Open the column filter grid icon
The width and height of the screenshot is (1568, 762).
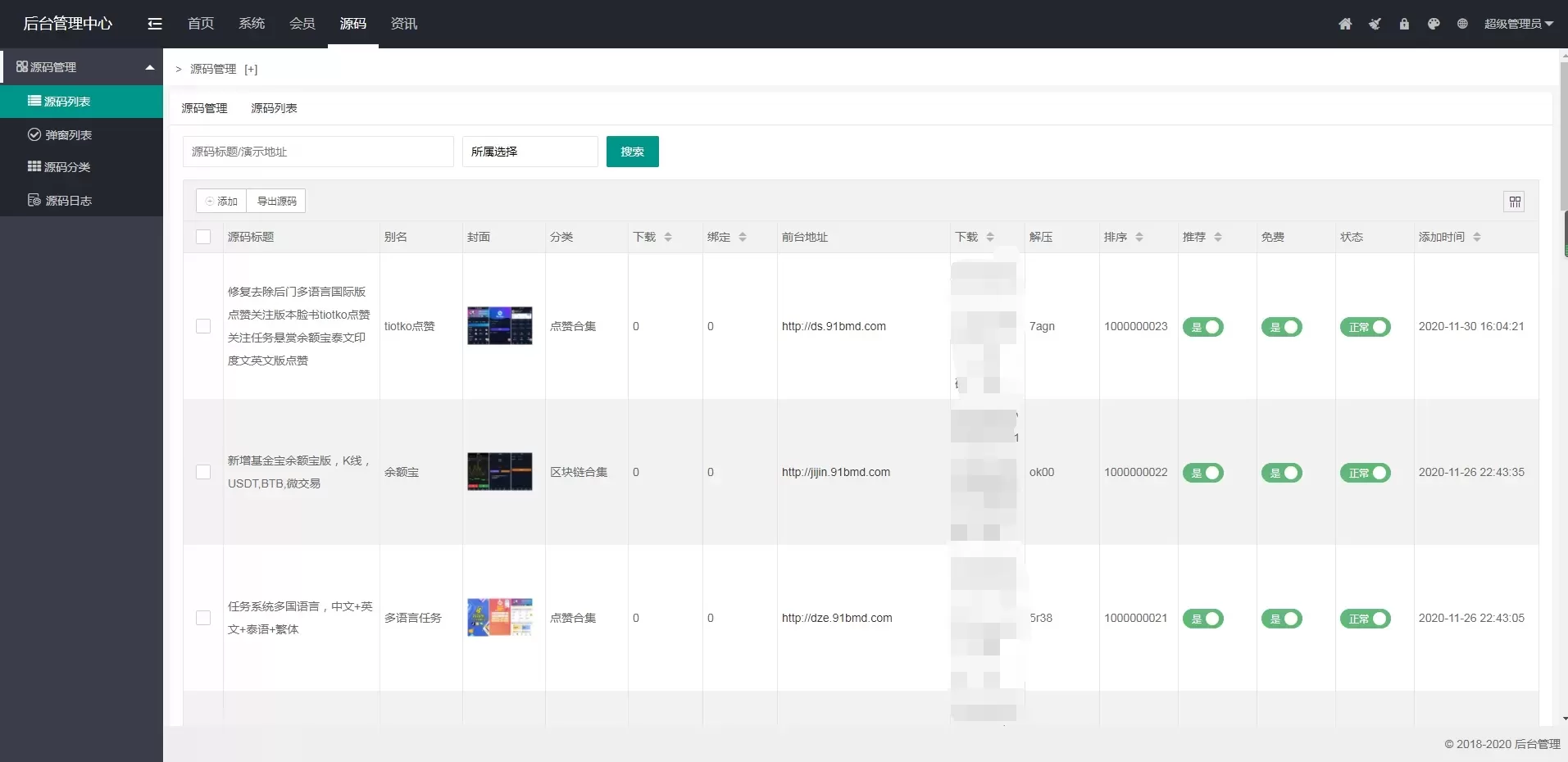1514,202
